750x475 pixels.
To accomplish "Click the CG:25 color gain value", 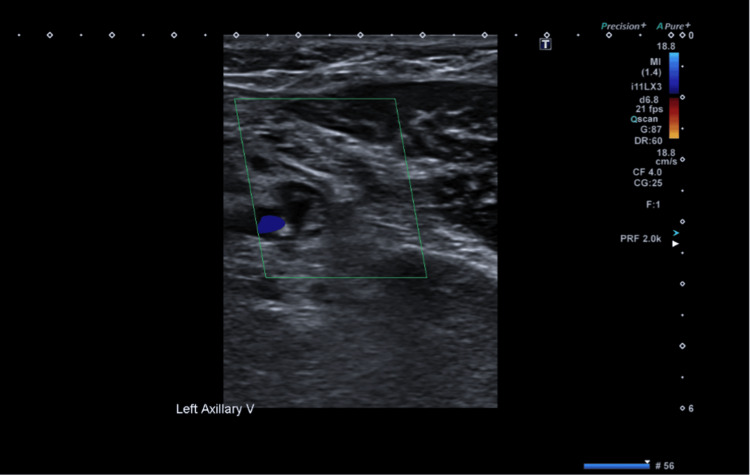I will [648, 183].
